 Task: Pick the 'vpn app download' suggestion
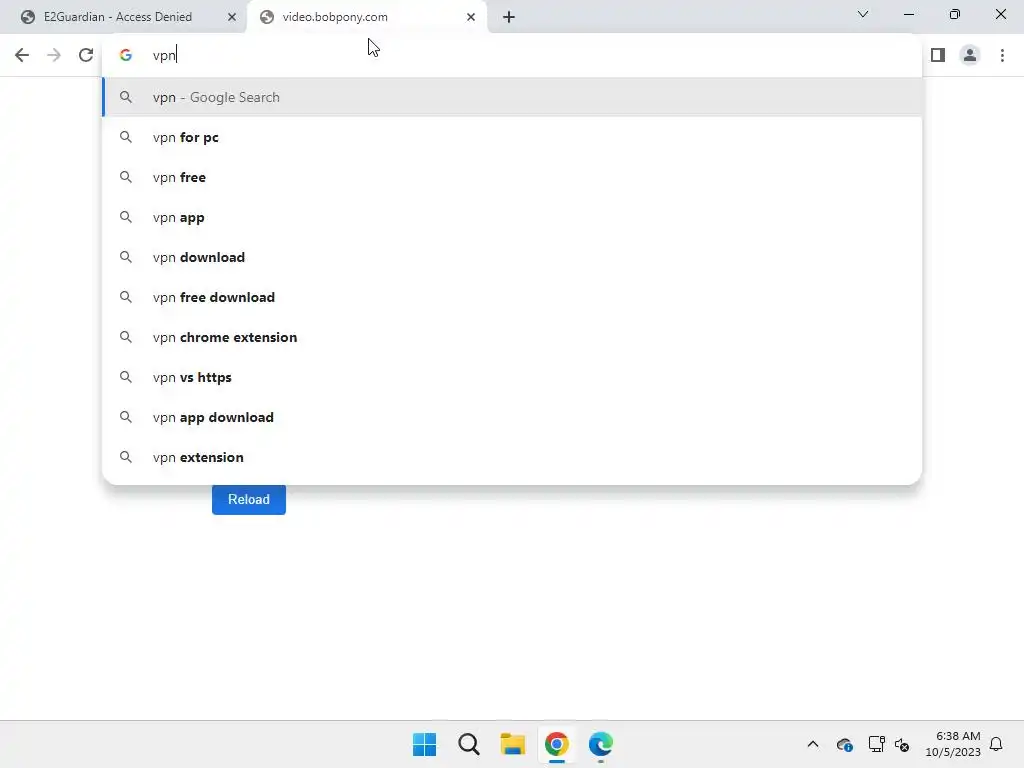pyautogui.click(x=512, y=417)
